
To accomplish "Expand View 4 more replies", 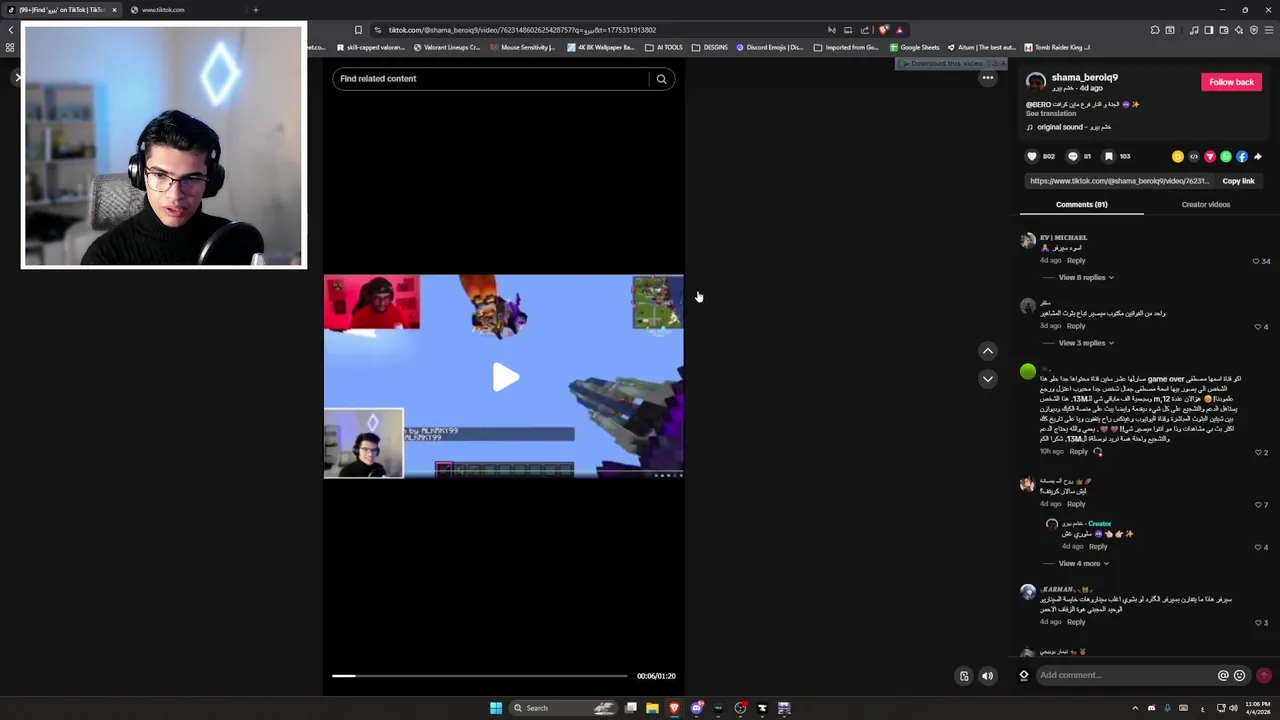I will [1083, 563].
